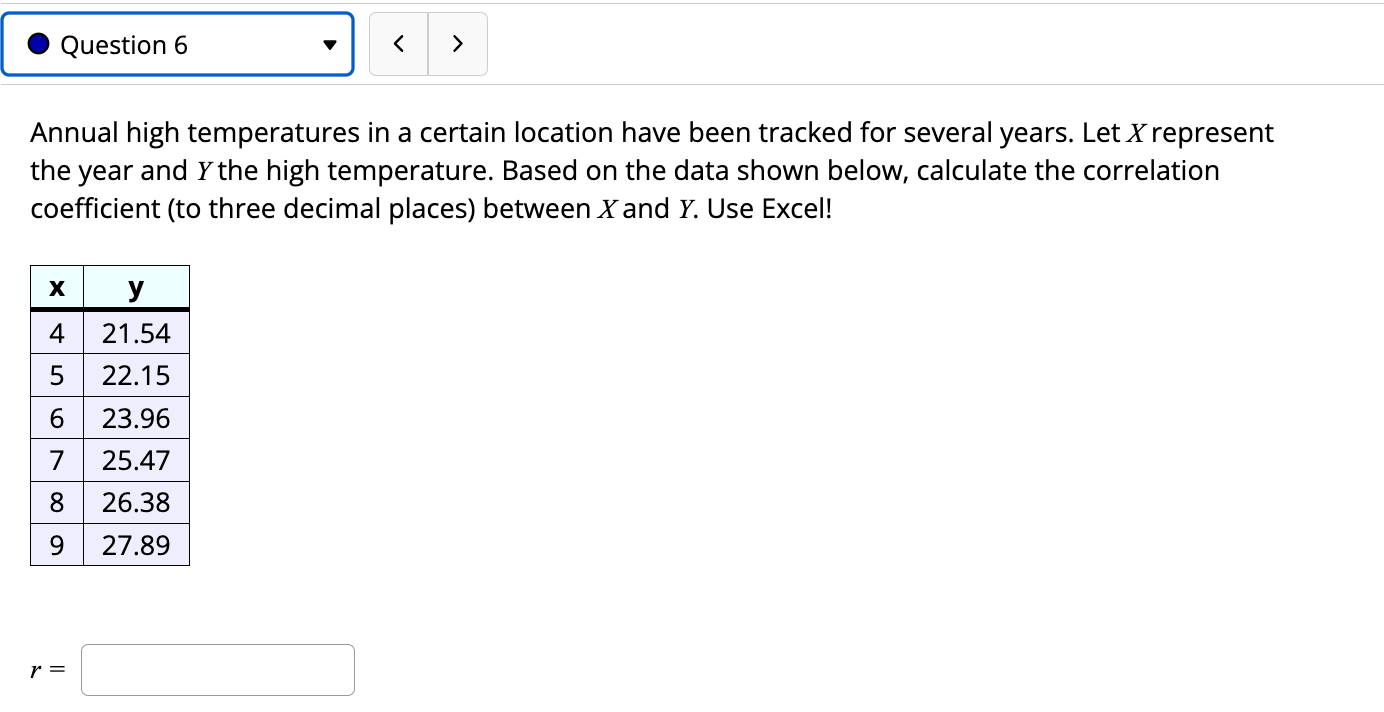
Task: Click the dropdown caret inside Question 6 box
Action: click(330, 44)
